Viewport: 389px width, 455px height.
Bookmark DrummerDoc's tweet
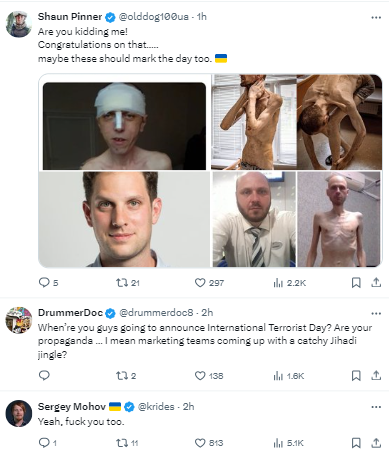(x=356, y=376)
